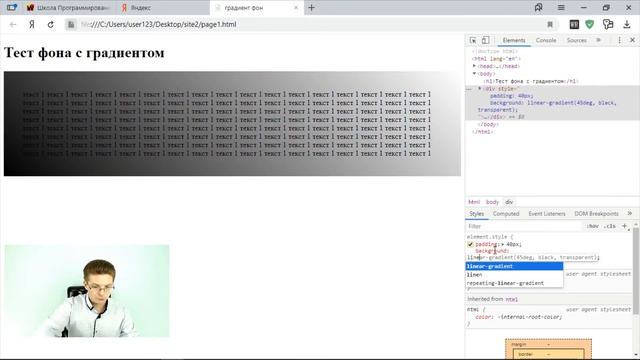This screenshot has width=640, height=360.
Task: Toggle the device toolbar icon in DevTools
Action: [x=485, y=40]
